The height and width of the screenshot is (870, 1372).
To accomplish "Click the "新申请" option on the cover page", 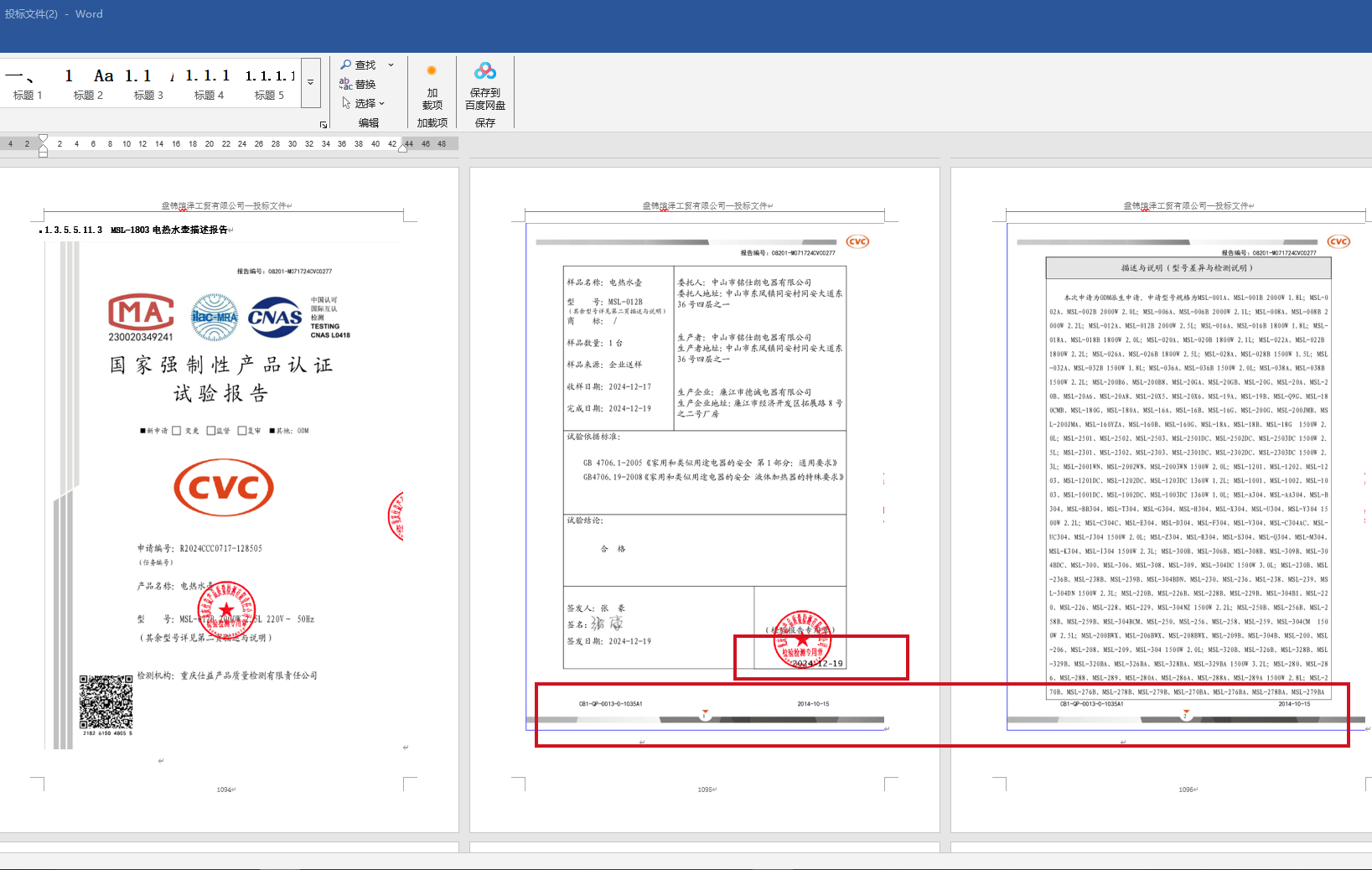I will tap(154, 431).
